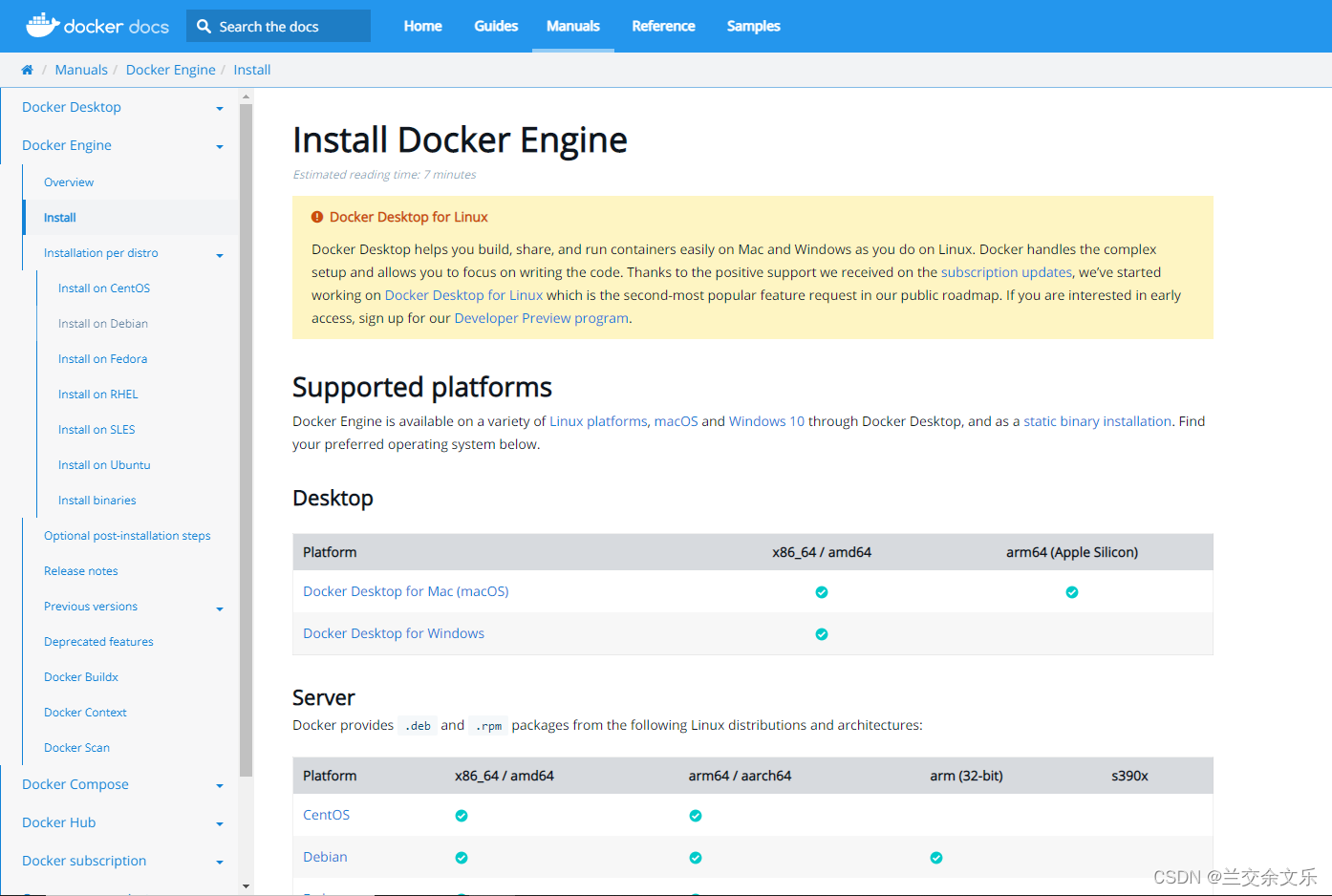1332x896 pixels.
Task: Open the CentOS platform link
Action: (x=326, y=815)
